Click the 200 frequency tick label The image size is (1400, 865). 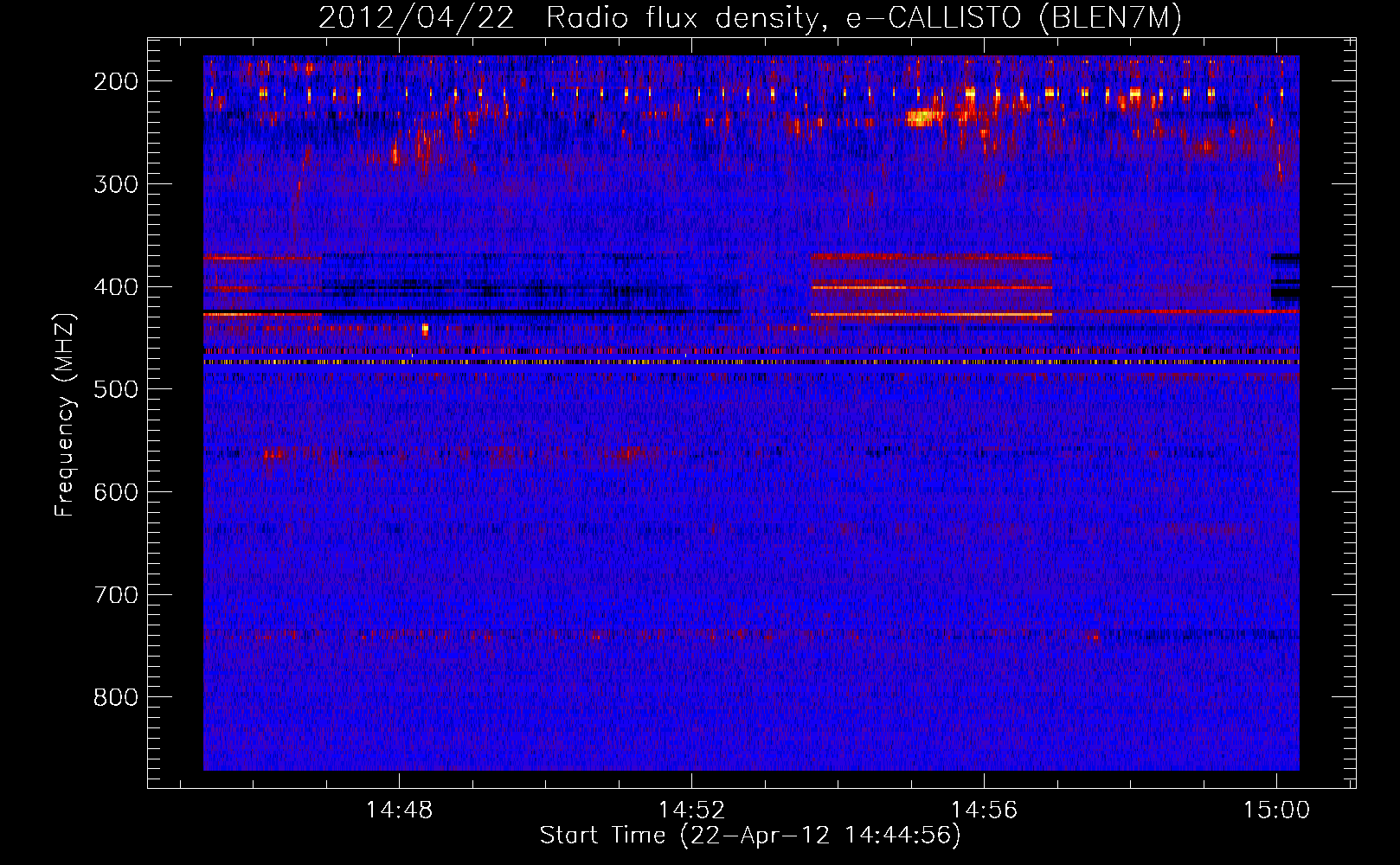[x=116, y=81]
